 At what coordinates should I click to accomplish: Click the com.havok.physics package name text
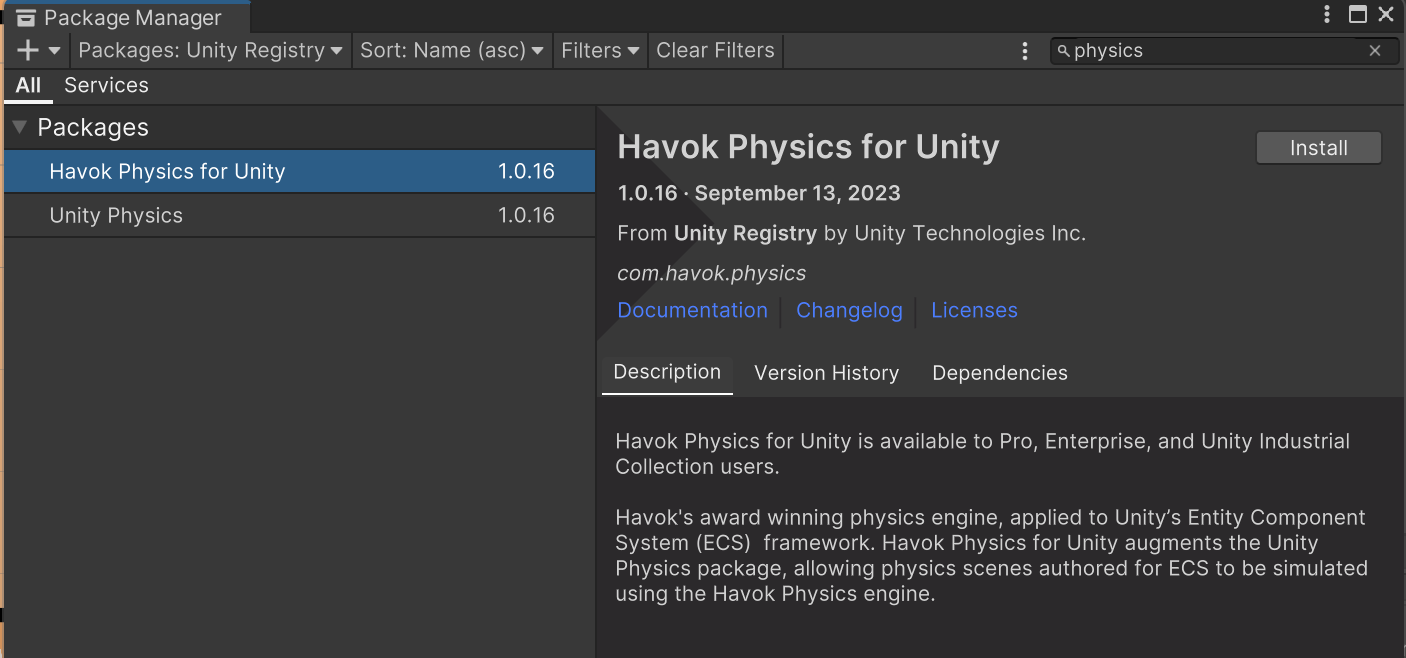(x=711, y=273)
